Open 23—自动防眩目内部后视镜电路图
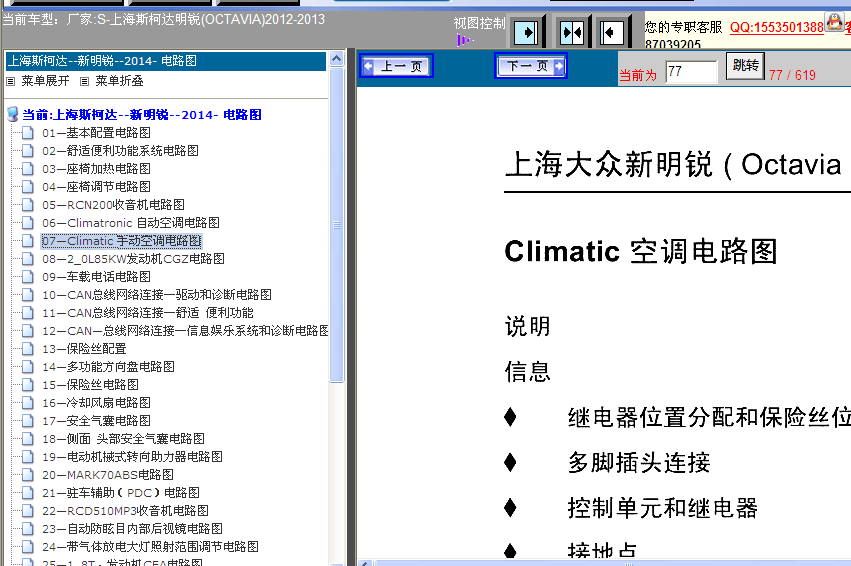Image resolution: width=851 pixels, height=566 pixels. [x=132, y=529]
